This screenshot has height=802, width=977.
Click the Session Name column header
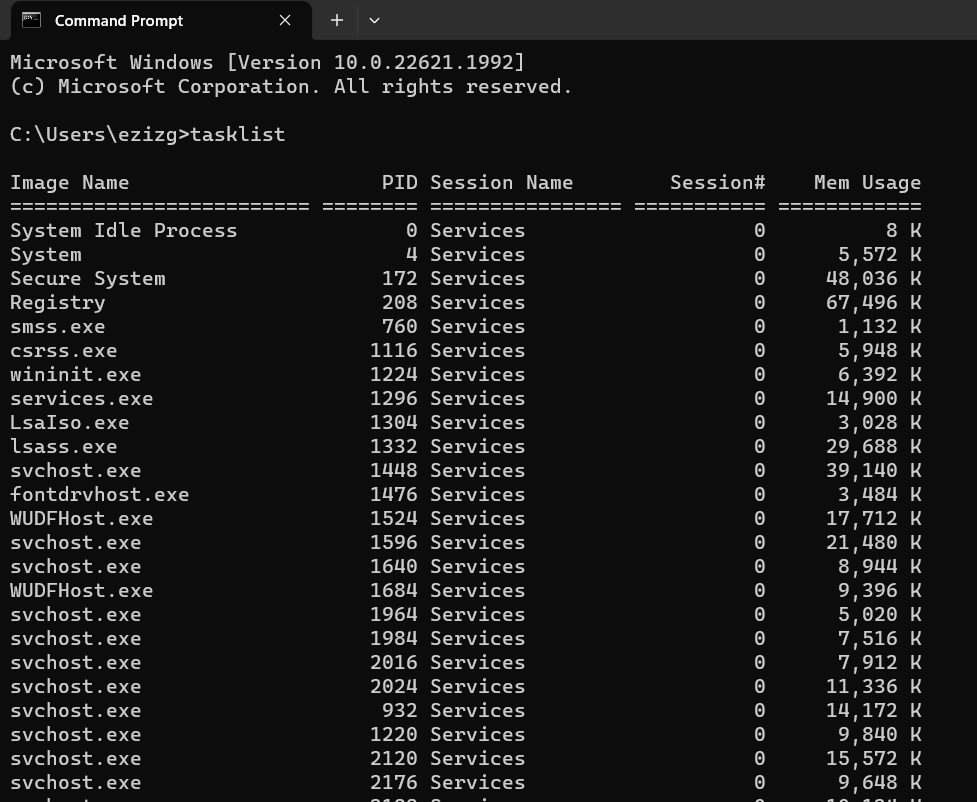point(501,182)
